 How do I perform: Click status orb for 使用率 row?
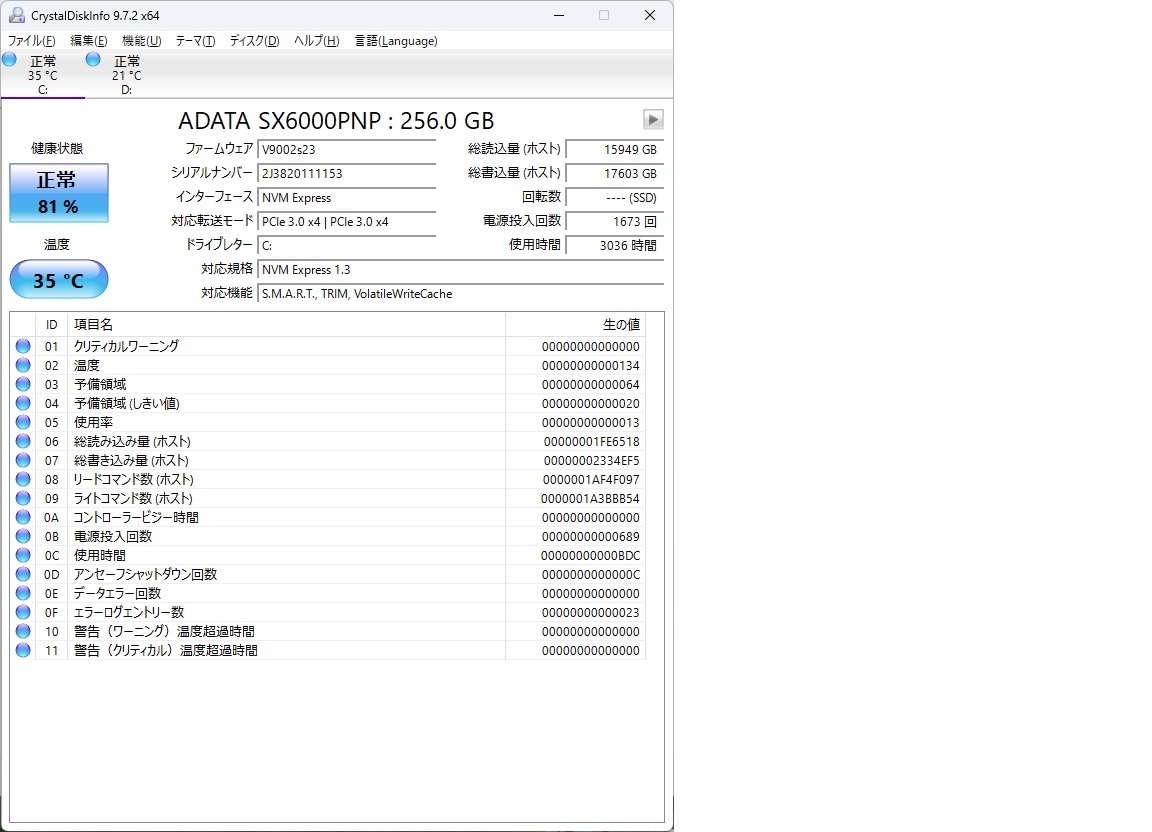(23, 422)
